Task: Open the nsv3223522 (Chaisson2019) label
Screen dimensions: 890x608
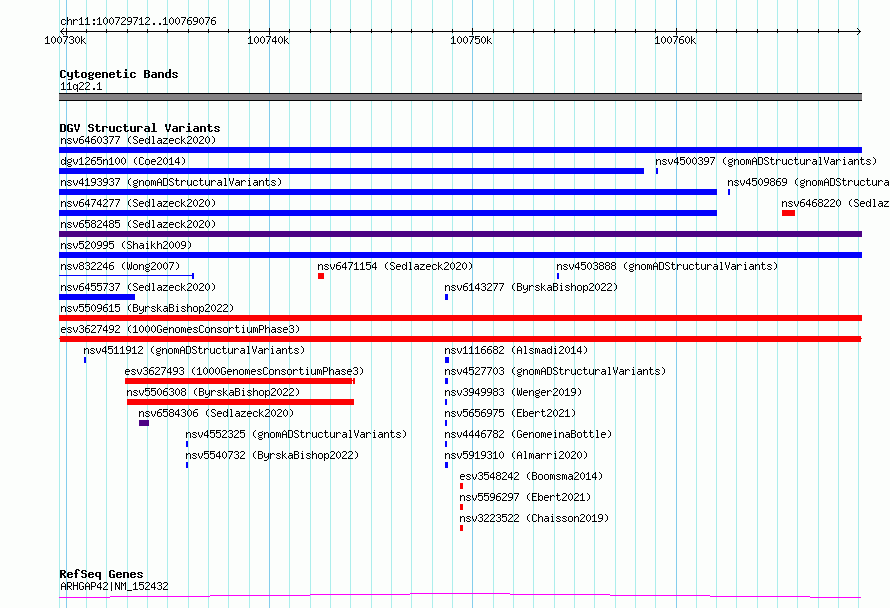Action: (534, 518)
